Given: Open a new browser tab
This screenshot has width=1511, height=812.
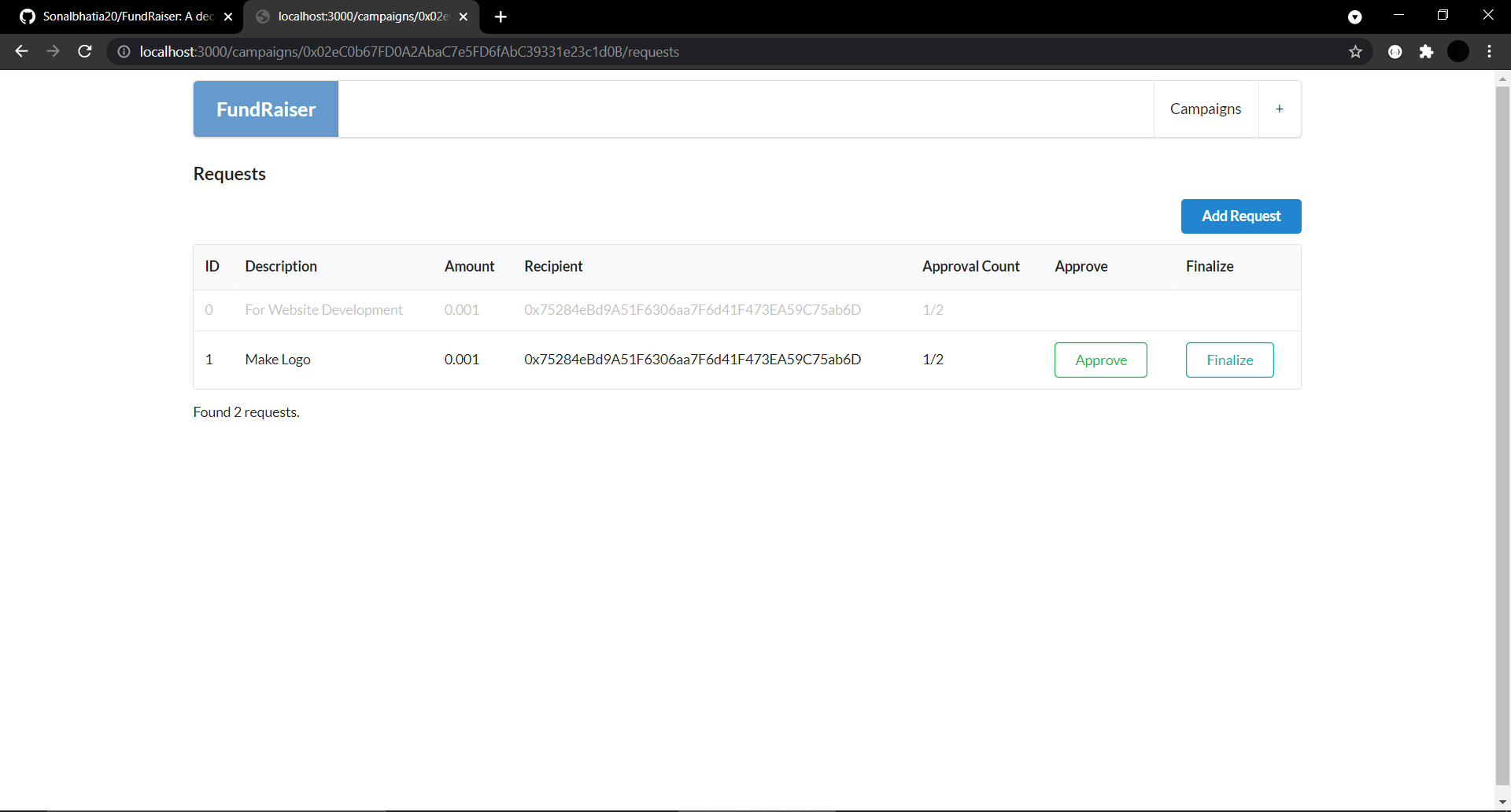Looking at the screenshot, I should coord(501,16).
